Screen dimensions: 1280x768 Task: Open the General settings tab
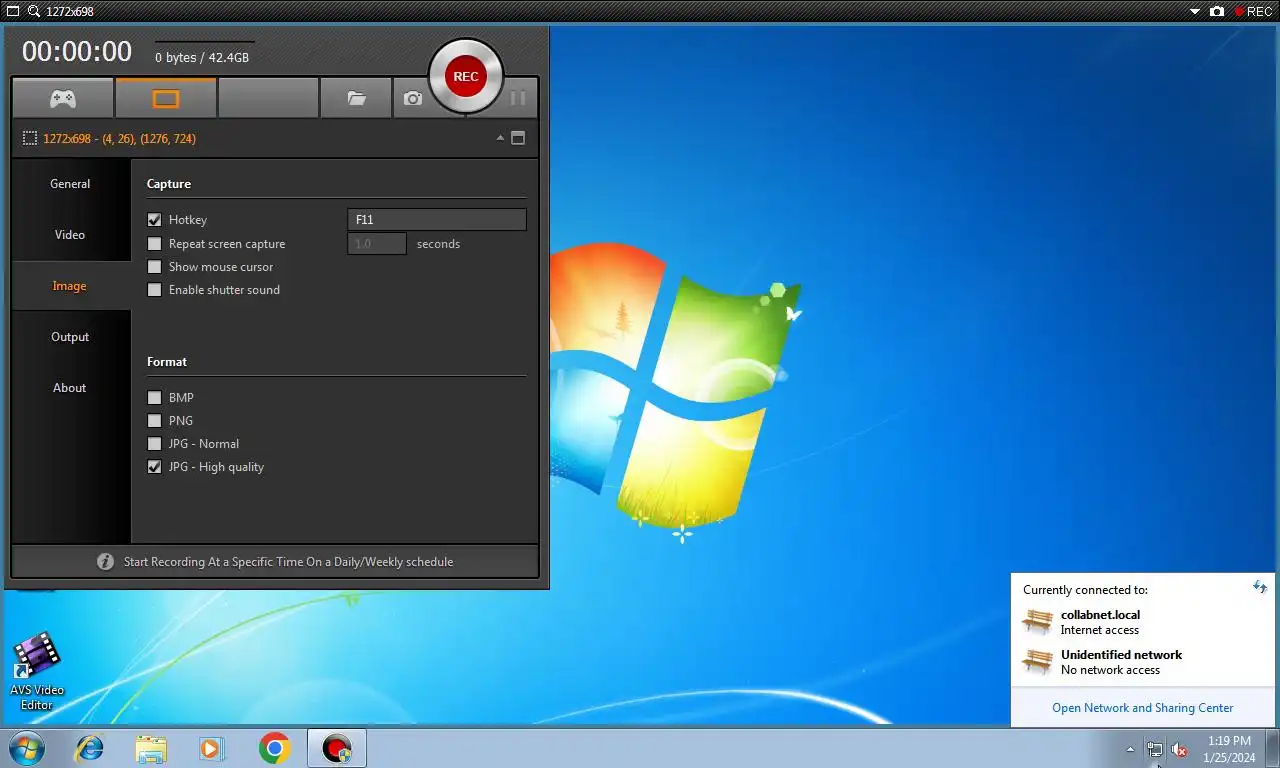pos(70,184)
